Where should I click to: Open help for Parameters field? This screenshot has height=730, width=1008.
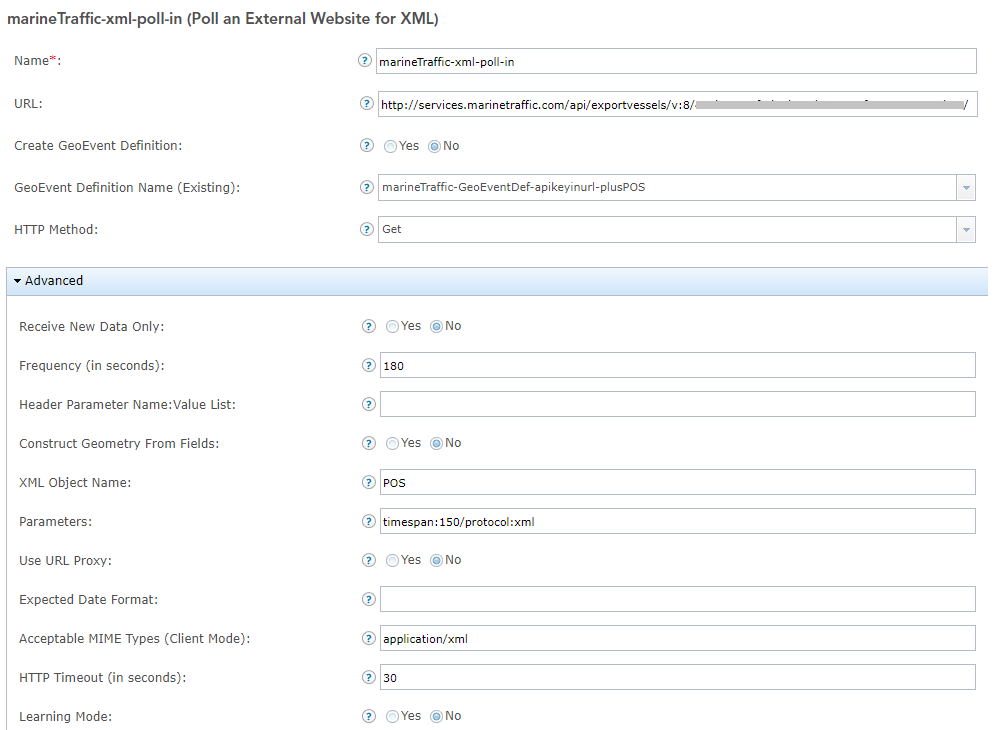pos(368,521)
